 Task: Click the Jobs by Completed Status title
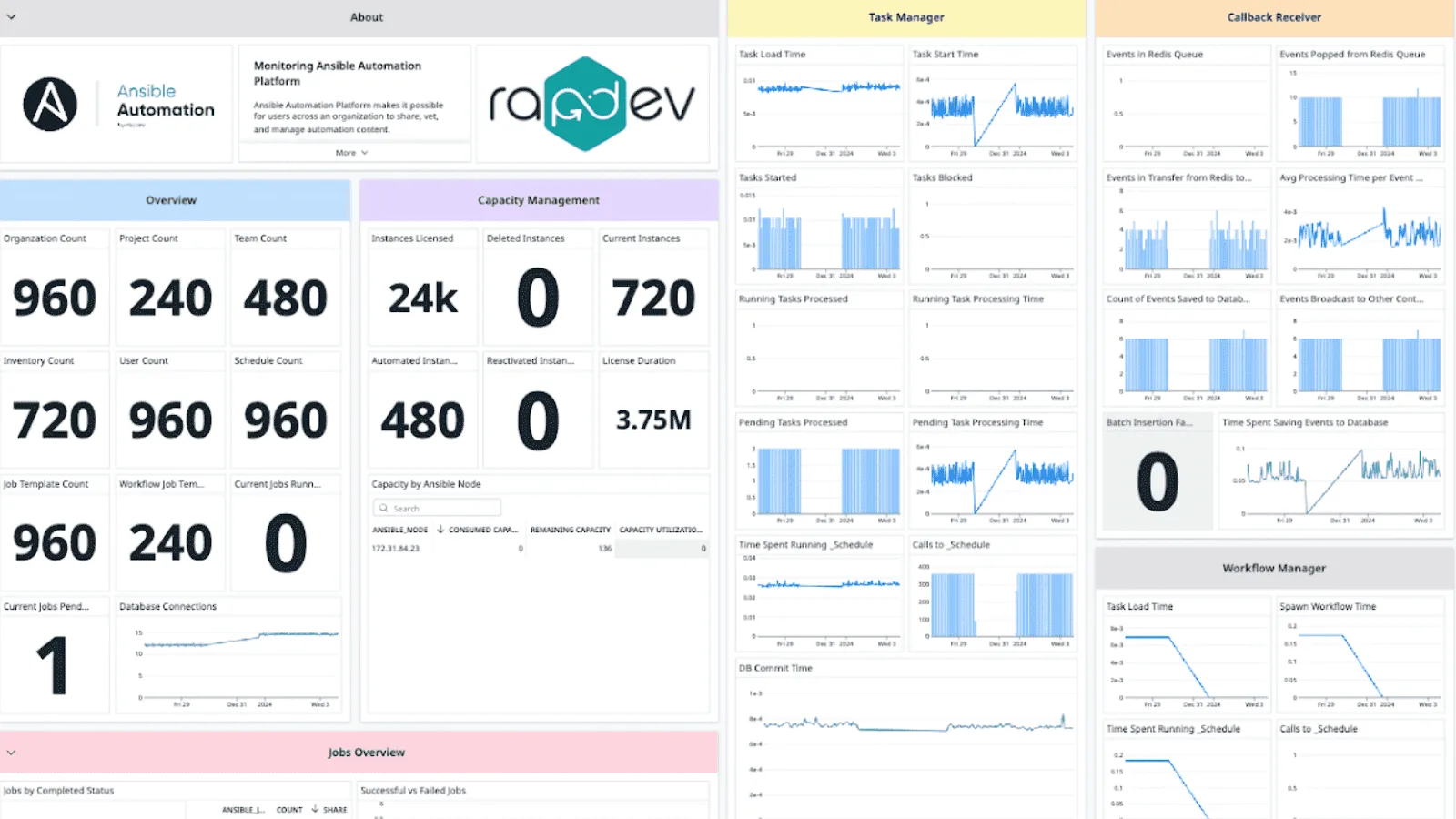(58, 791)
